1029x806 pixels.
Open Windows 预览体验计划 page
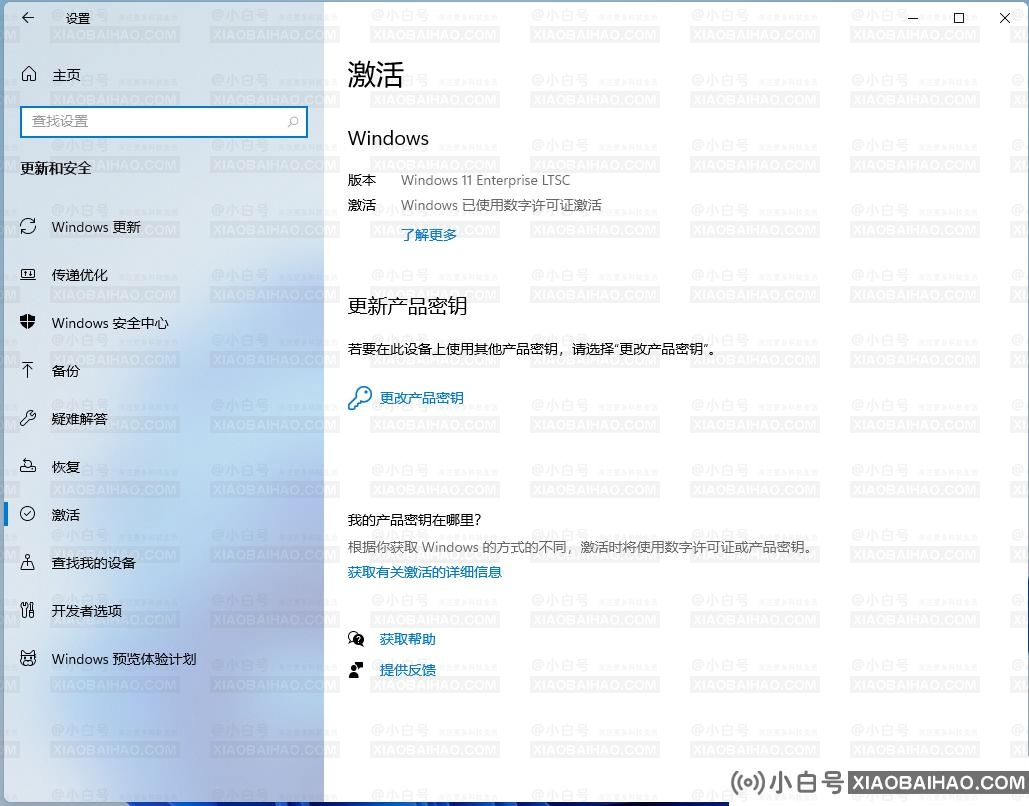coord(124,659)
